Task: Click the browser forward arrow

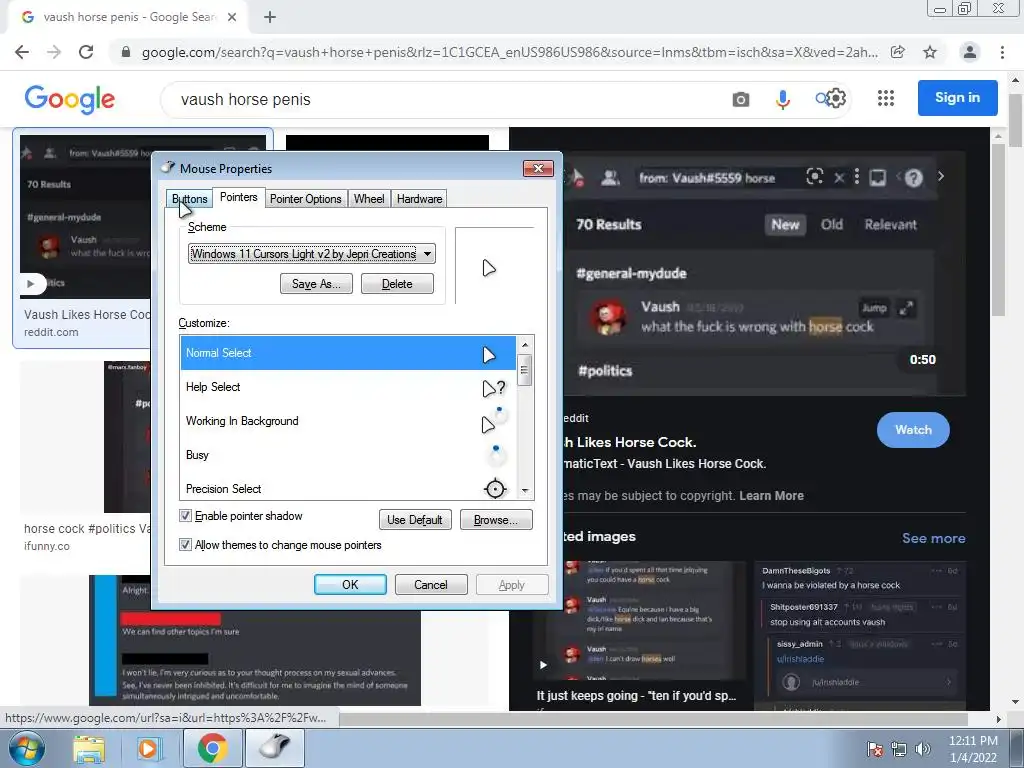Action: [54, 52]
